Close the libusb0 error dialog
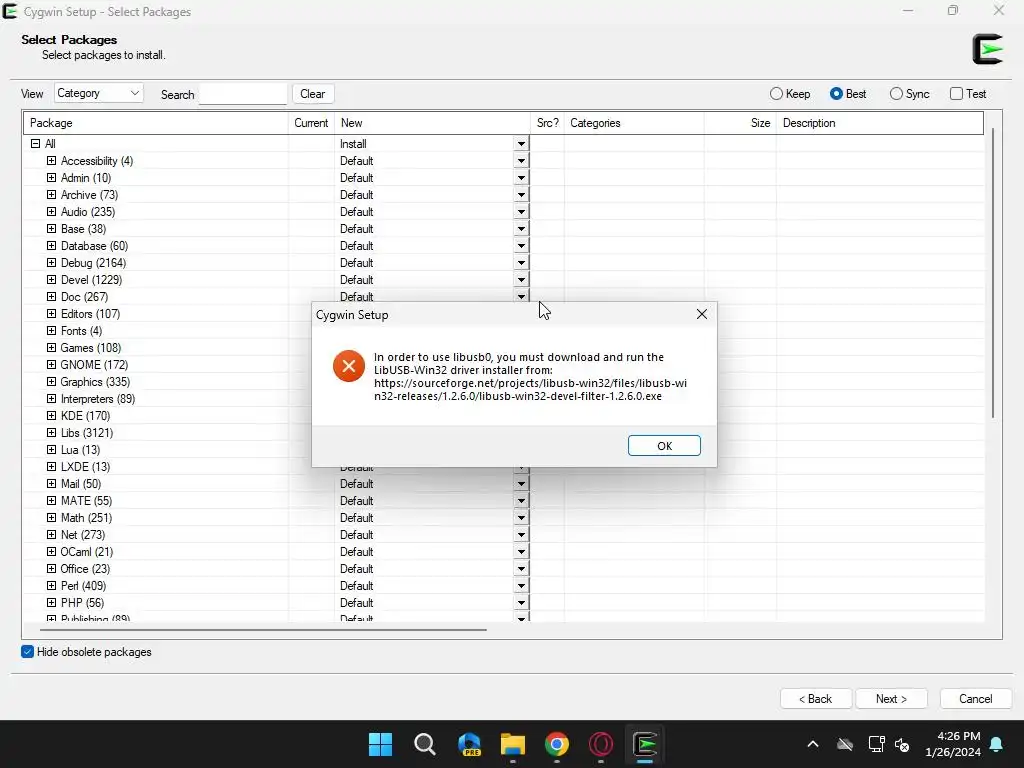 tap(701, 314)
